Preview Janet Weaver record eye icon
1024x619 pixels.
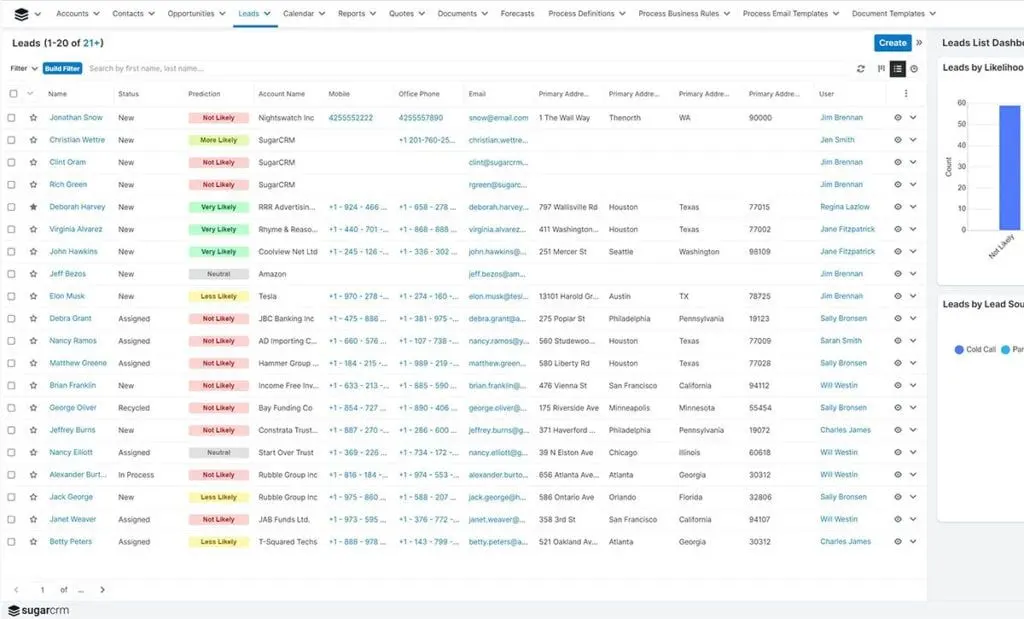click(898, 520)
